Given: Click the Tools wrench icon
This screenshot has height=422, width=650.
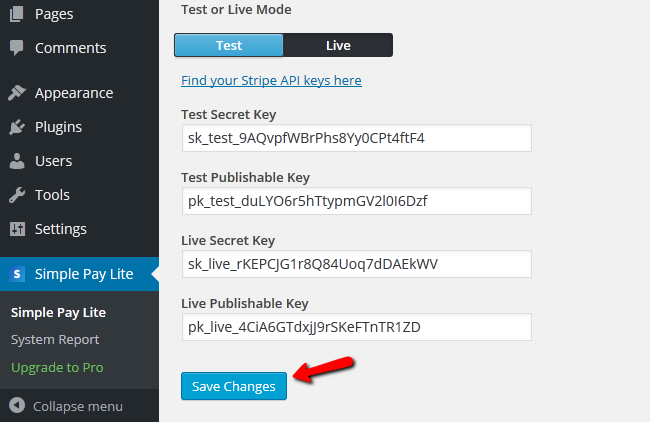Looking at the screenshot, I should coord(16,195).
